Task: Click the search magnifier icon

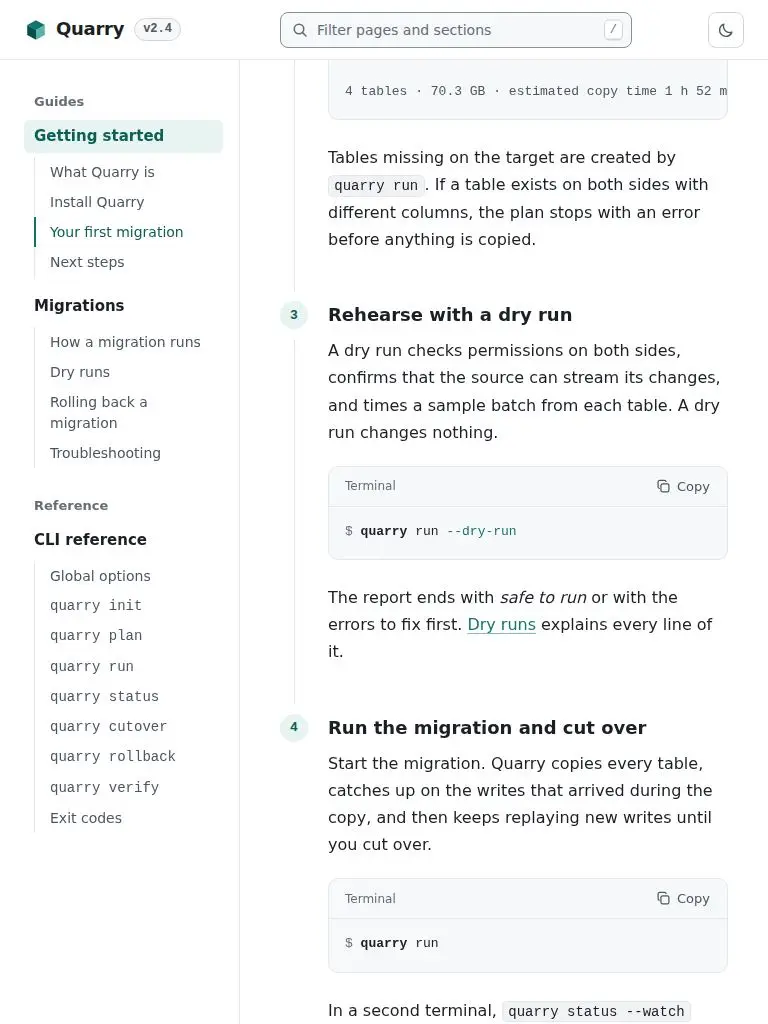Action: coord(300,30)
